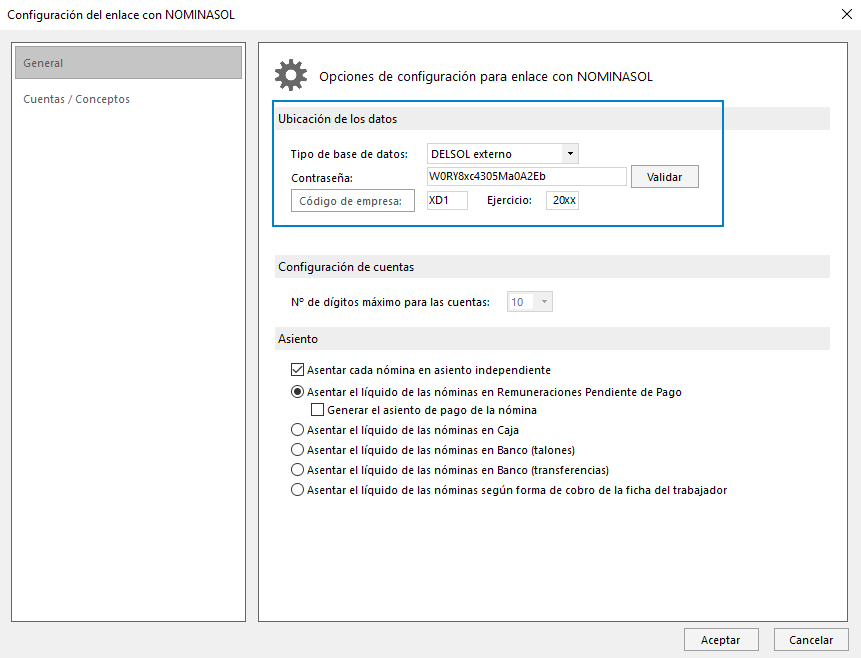Click the Aceptar button
This screenshot has width=861, height=658.
(721, 640)
